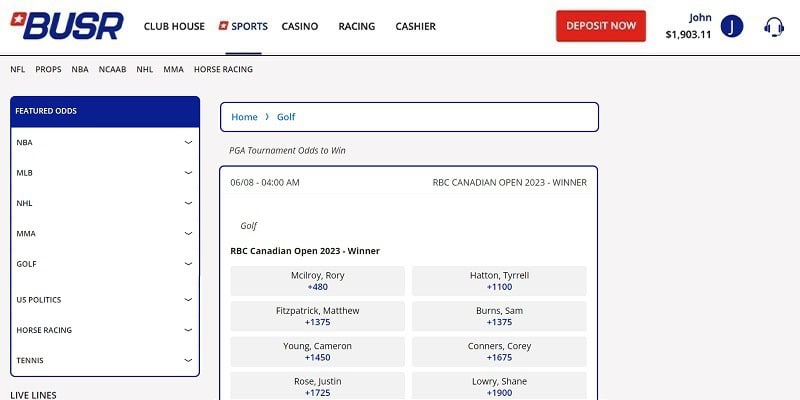The image size is (800, 400).
Task: Click the '06/08 - 04:00 AM' event time
Action: (x=265, y=183)
